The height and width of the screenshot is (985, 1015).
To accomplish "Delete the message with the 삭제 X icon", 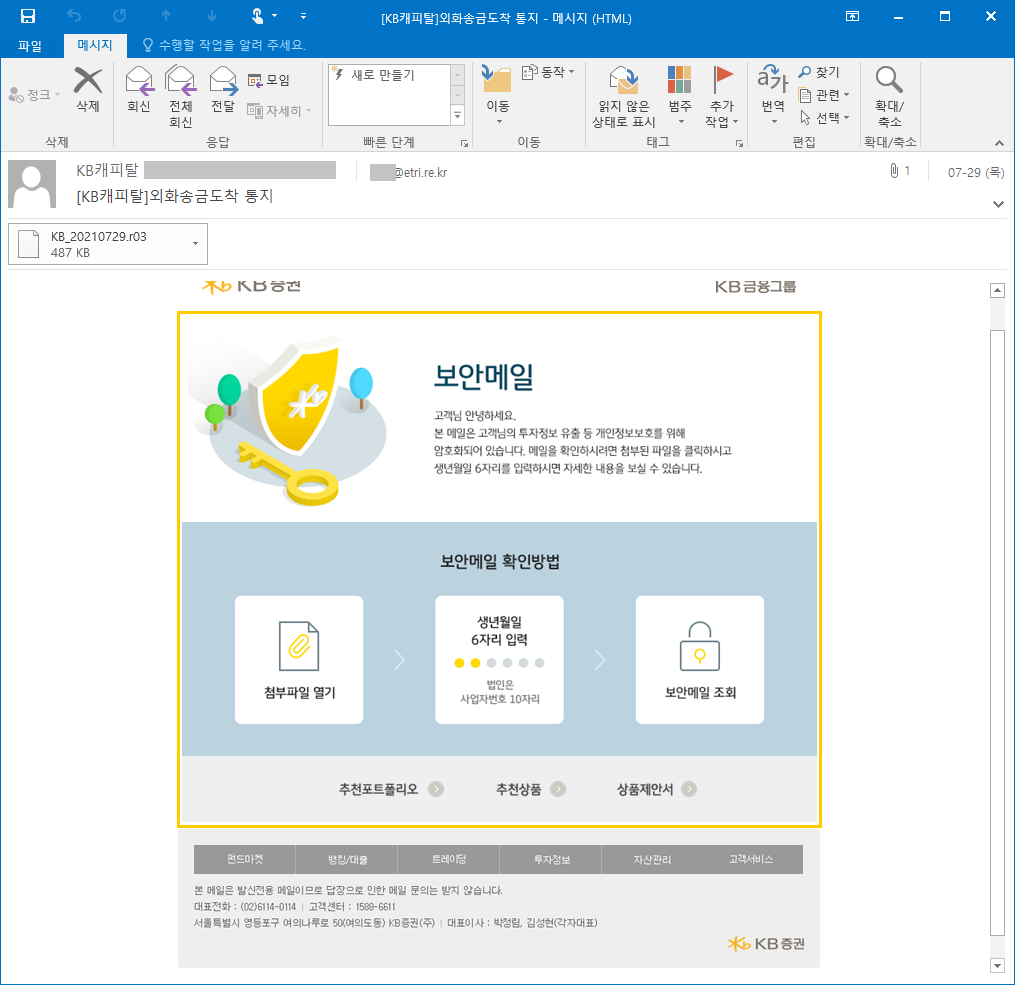I will 88,89.
